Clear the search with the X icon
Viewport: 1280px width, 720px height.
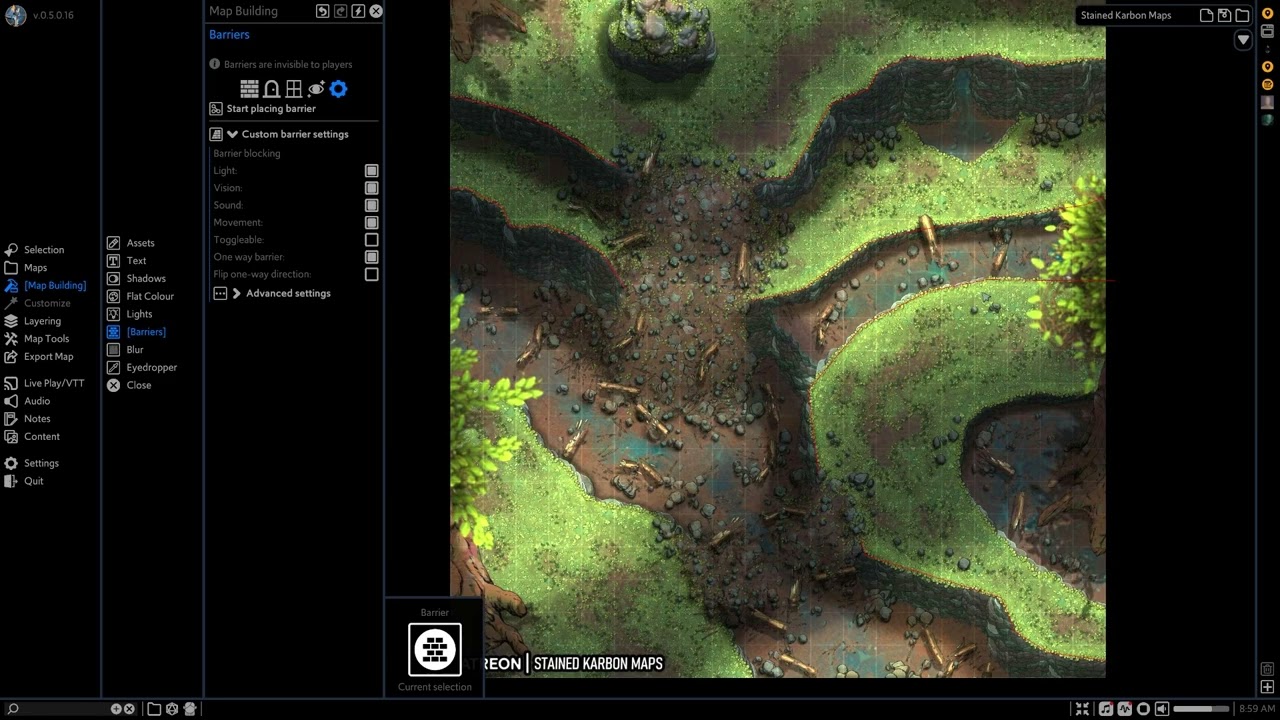click(x=129, y=709)
